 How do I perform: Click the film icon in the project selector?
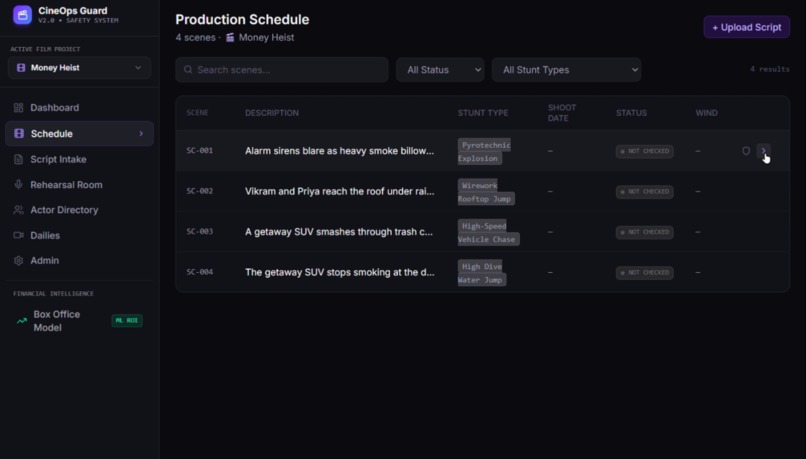pos(21,68)
